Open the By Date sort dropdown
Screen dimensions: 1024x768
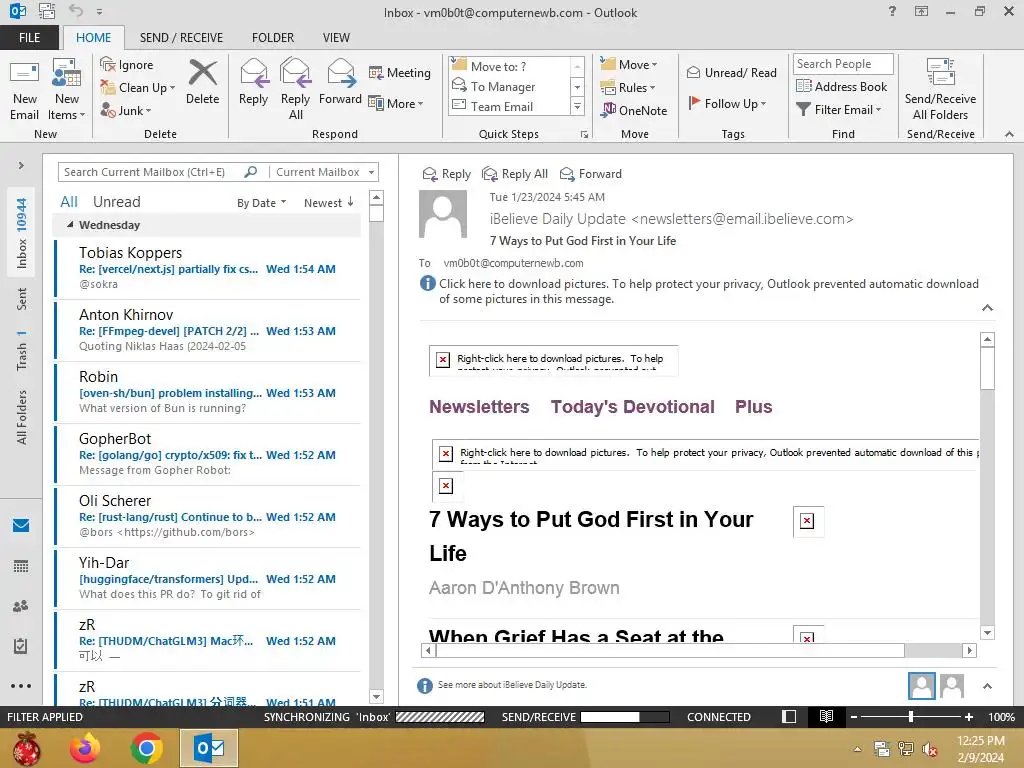261,203
